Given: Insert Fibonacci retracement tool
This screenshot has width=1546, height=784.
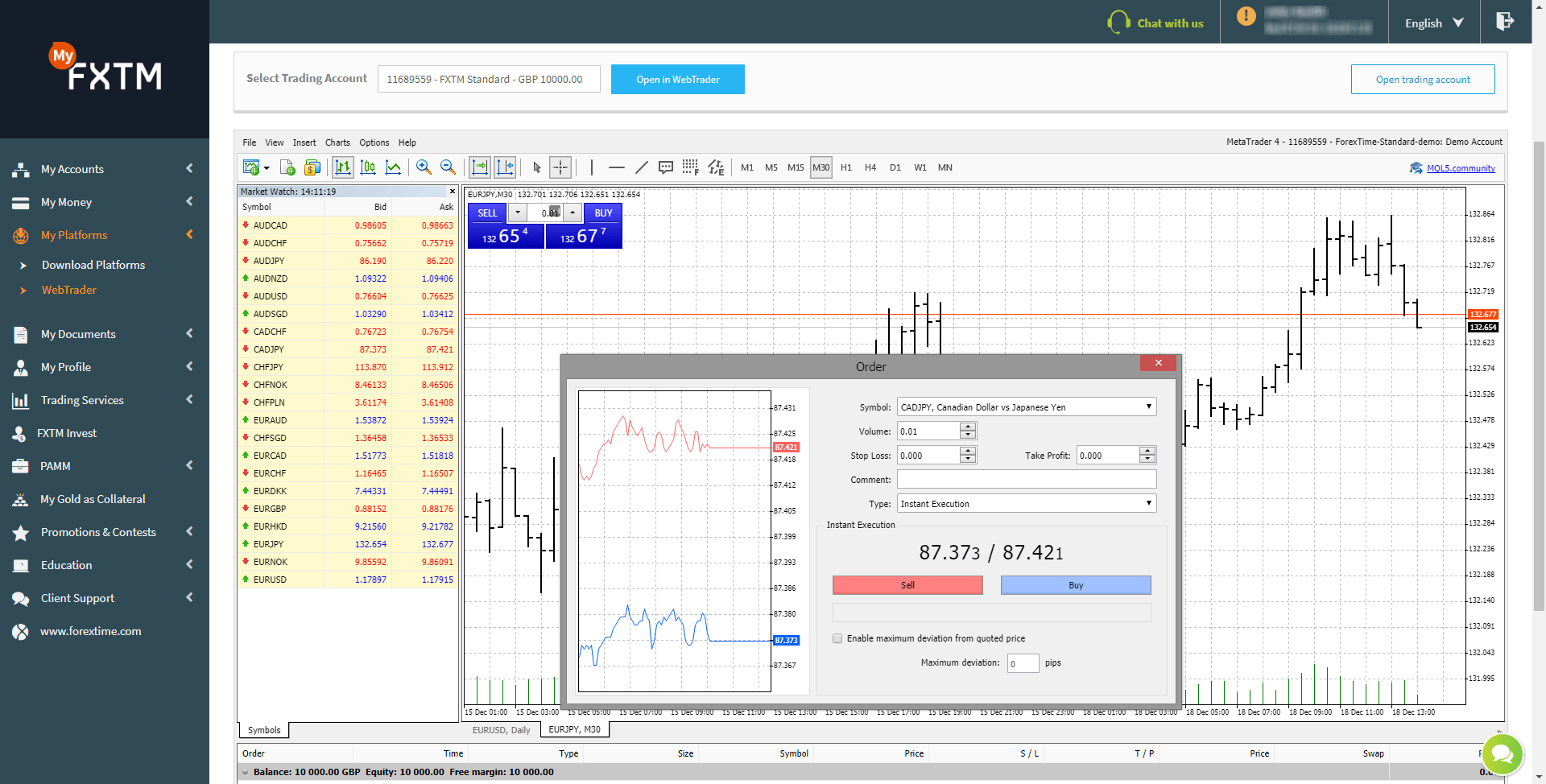Looking at the screenshot, I should [690, 167].
